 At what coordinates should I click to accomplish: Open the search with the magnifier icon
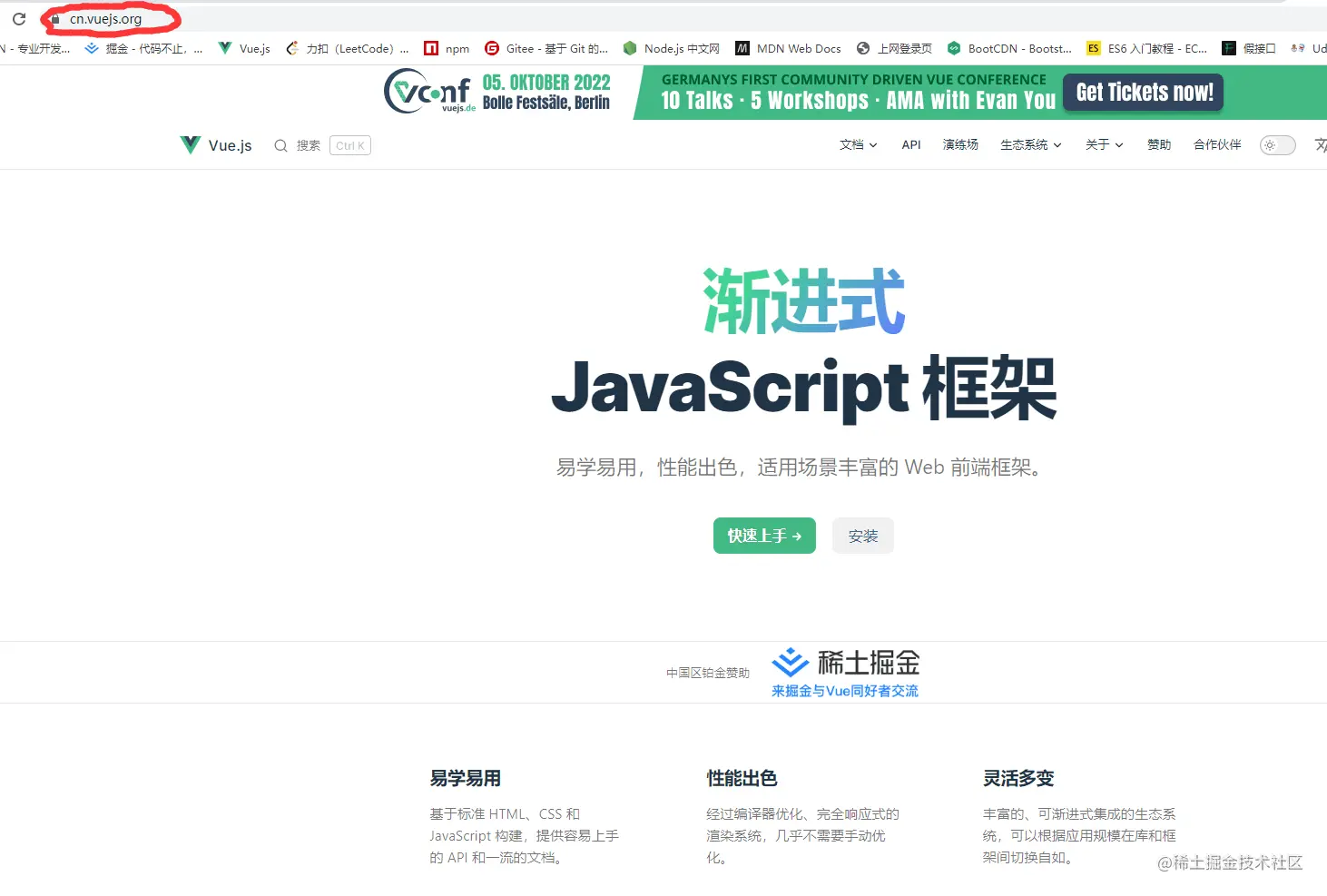281,145
